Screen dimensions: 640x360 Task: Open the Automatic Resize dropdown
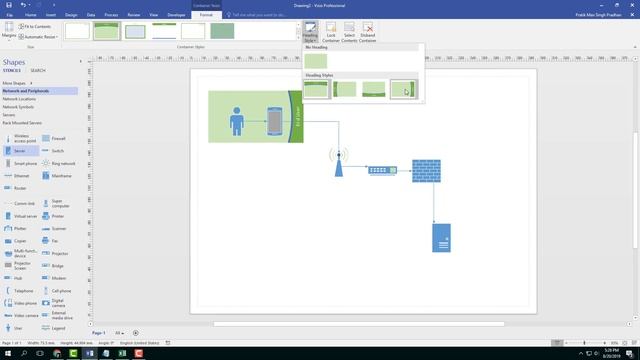[38, 37]
